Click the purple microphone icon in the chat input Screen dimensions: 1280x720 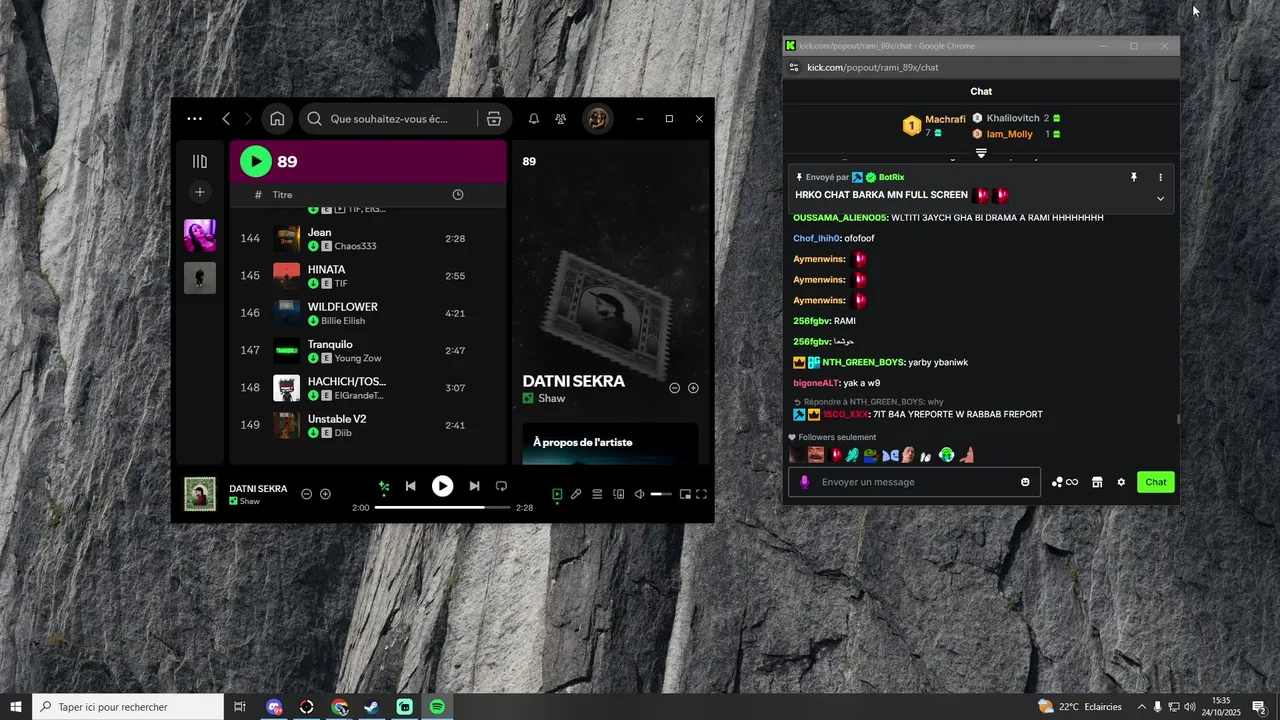pyautogui.click(x=804, y=482)
